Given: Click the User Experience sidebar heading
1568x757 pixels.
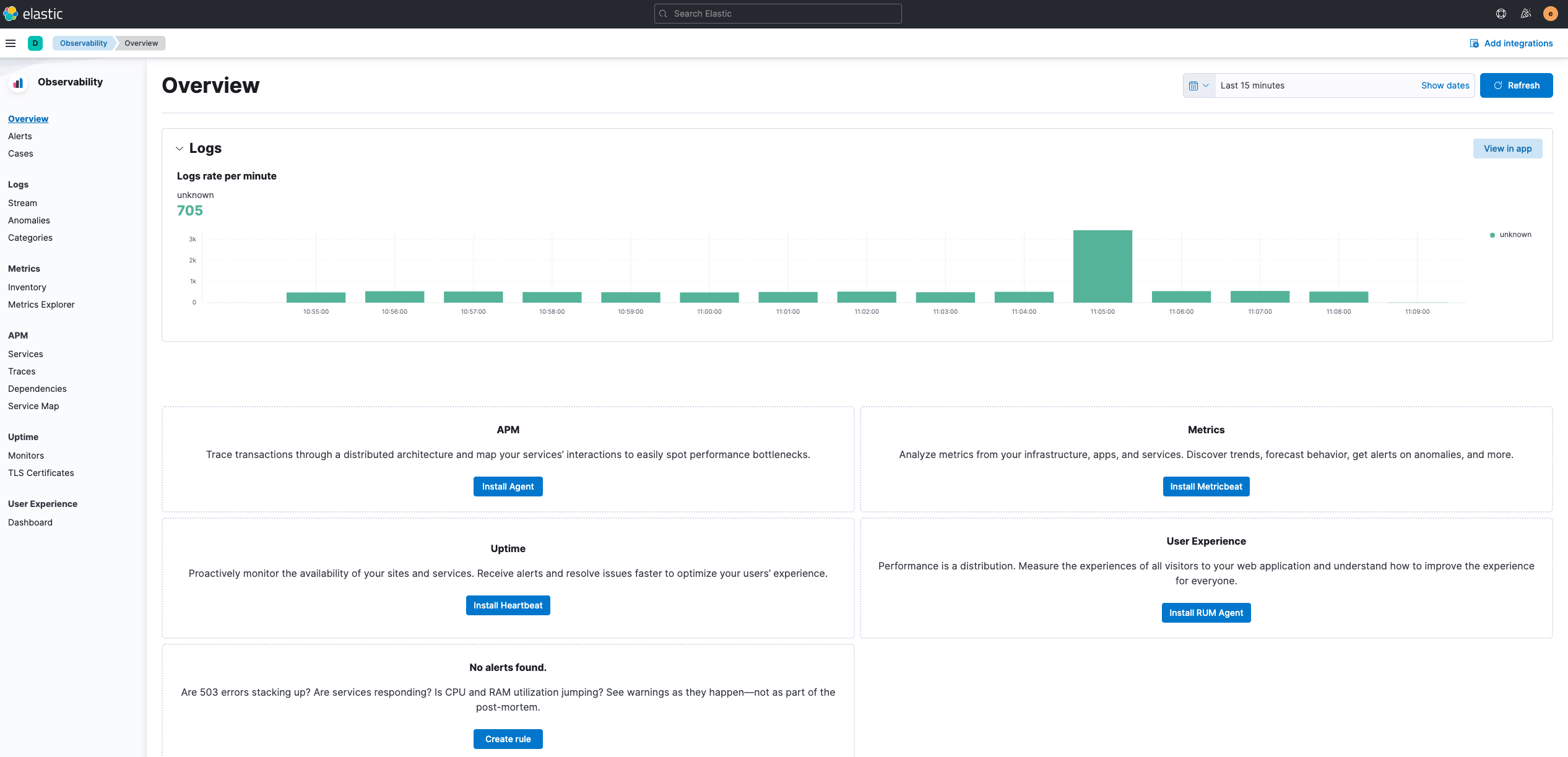Looking at the screenshot, I should click(43, 504).
